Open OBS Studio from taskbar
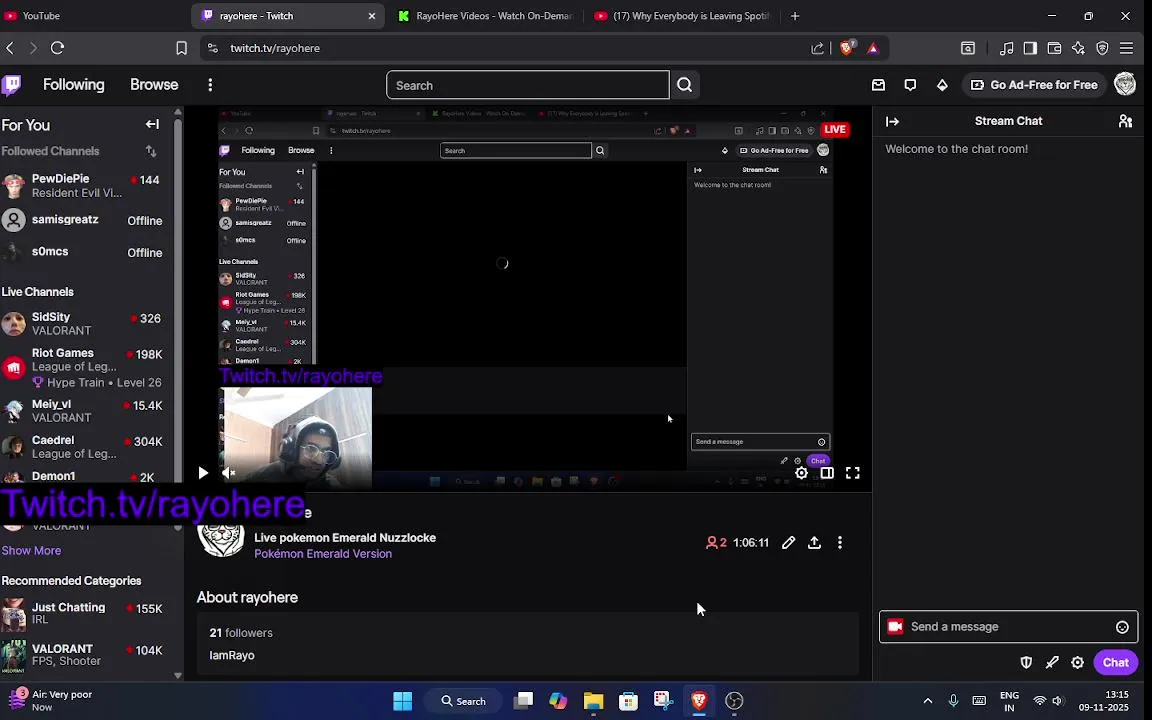 pyautogui.click(x=734, y=701)
